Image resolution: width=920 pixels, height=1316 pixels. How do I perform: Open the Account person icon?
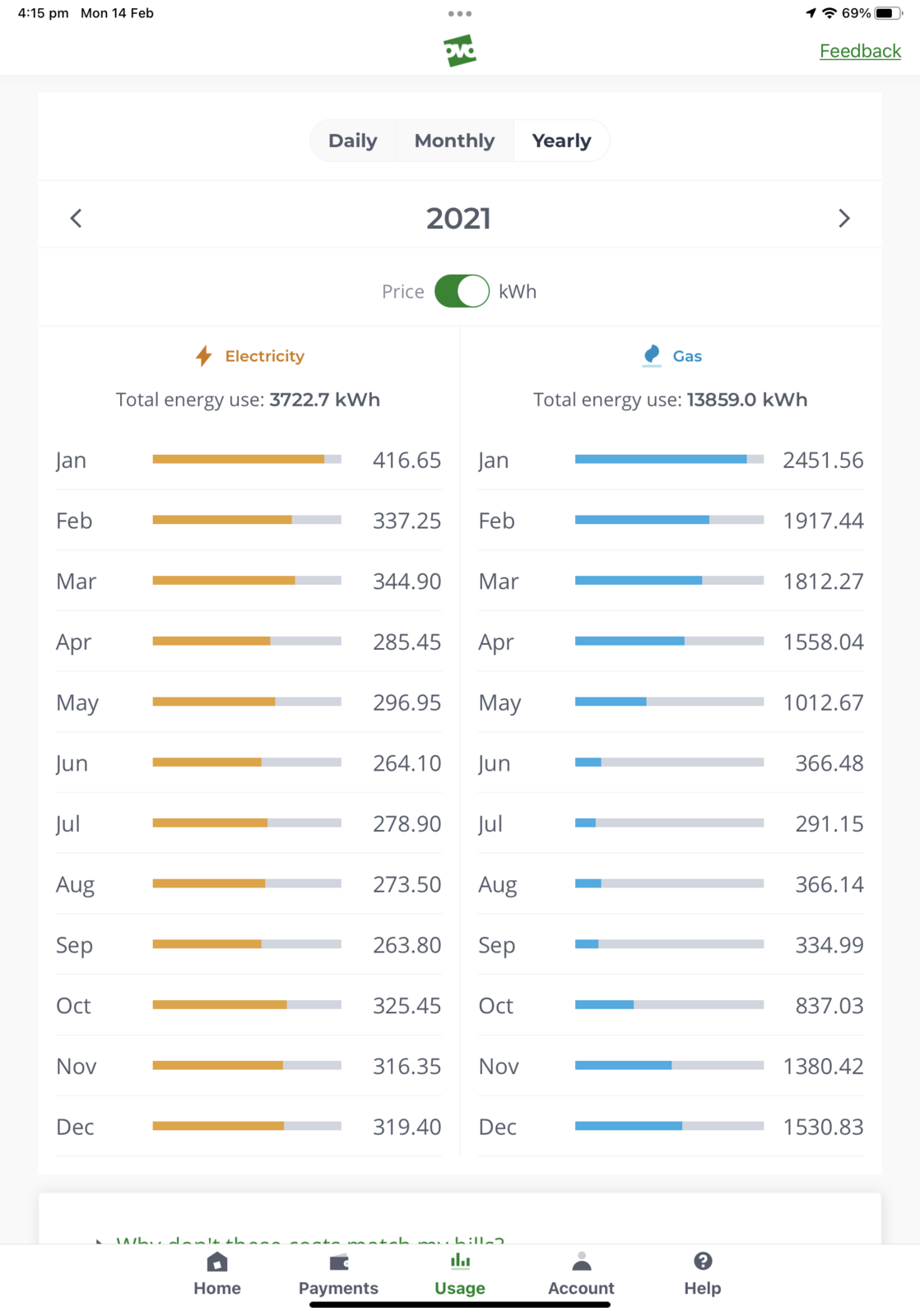[581, 1262]
